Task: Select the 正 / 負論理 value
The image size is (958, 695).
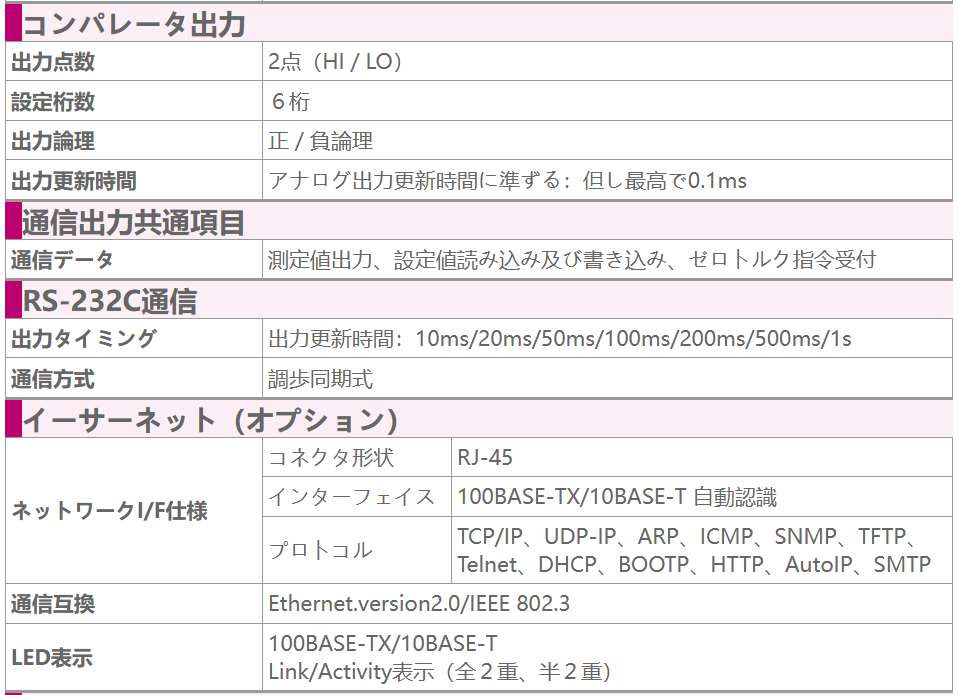Action: (x=321, y=141)
